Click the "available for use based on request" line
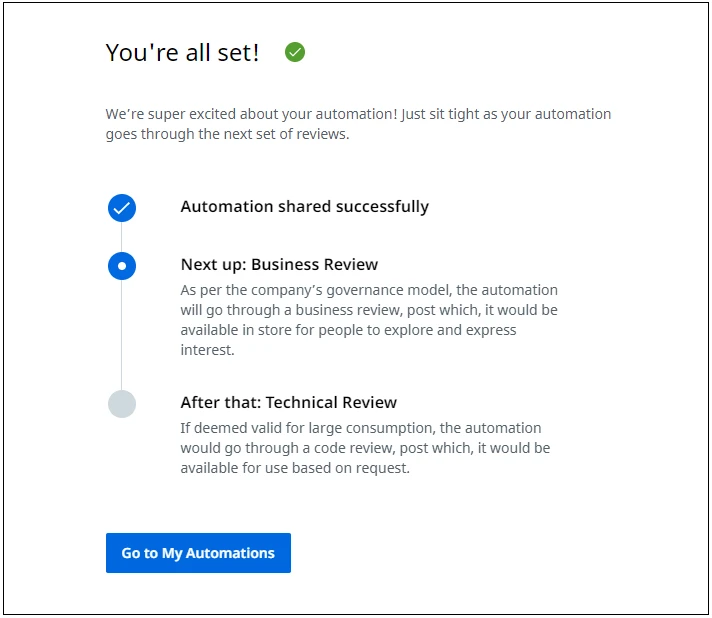The width and height of the screenshot is (712, 618). tap(295, 468)
